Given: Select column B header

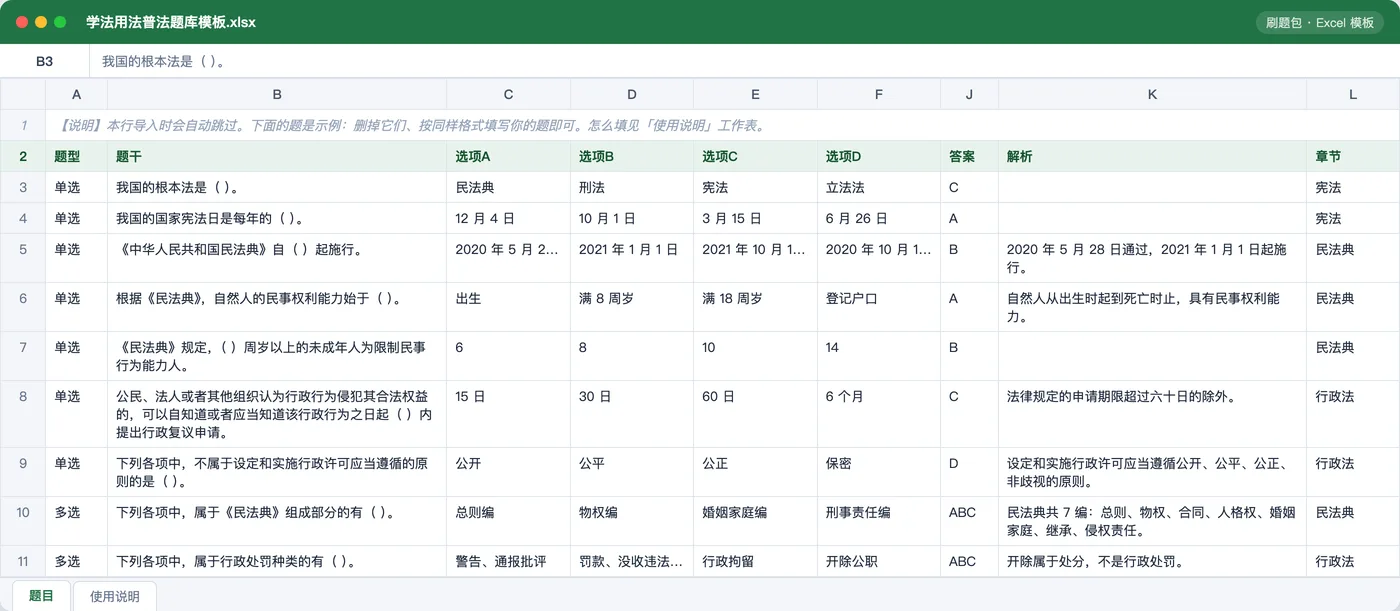Looking at the screenshot, I should 277,95.
